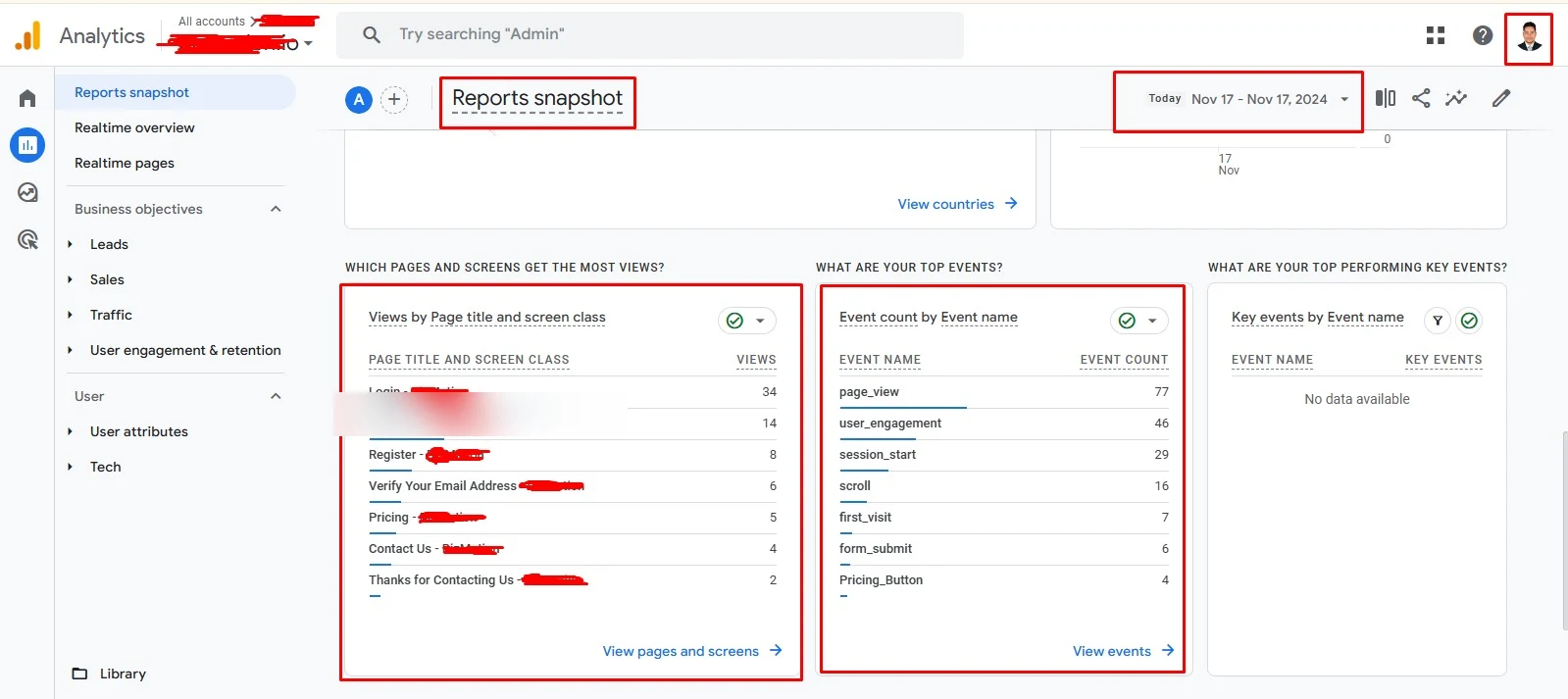Click the Verify Your Email Address page row

pyautogui.click(x=573, y=486)
